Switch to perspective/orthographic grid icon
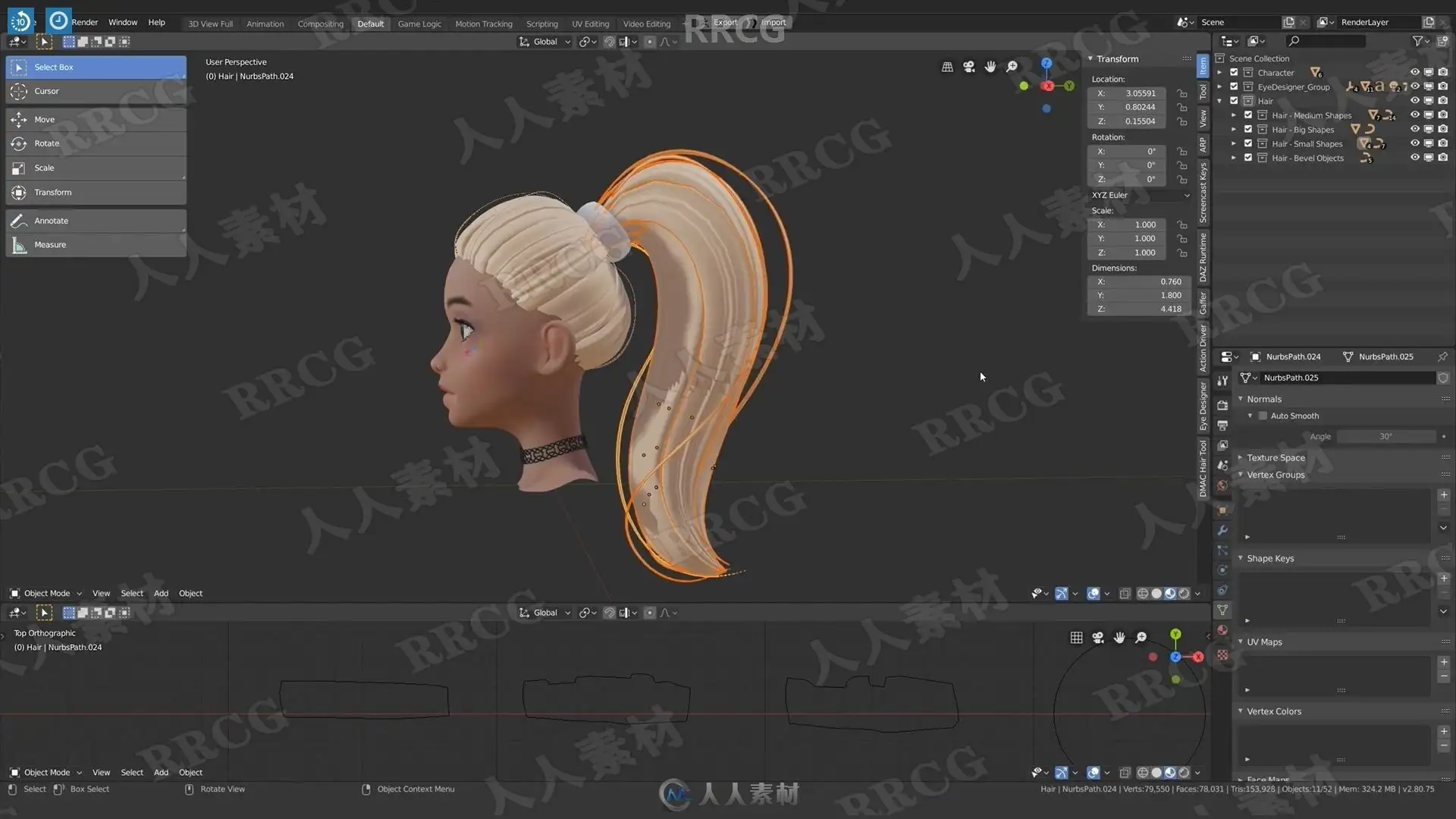Viewport: 1456px width, 819px height. [947, 67]
